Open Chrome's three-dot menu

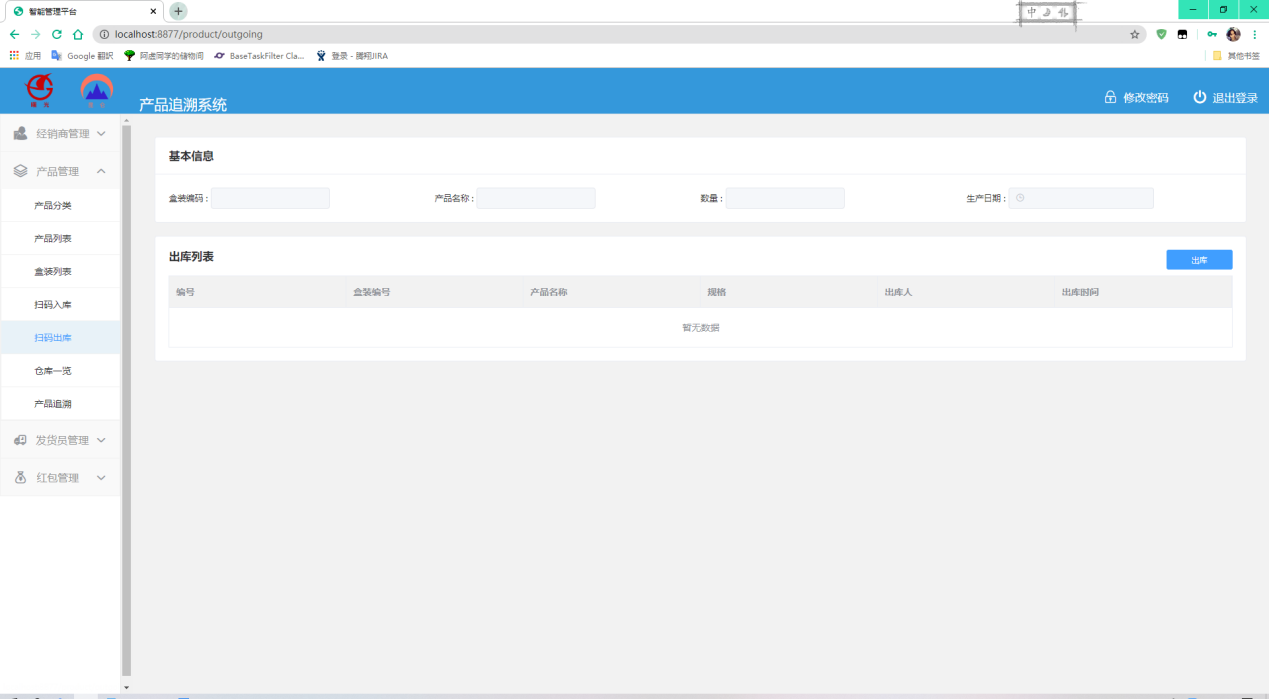pos(1255,34)
